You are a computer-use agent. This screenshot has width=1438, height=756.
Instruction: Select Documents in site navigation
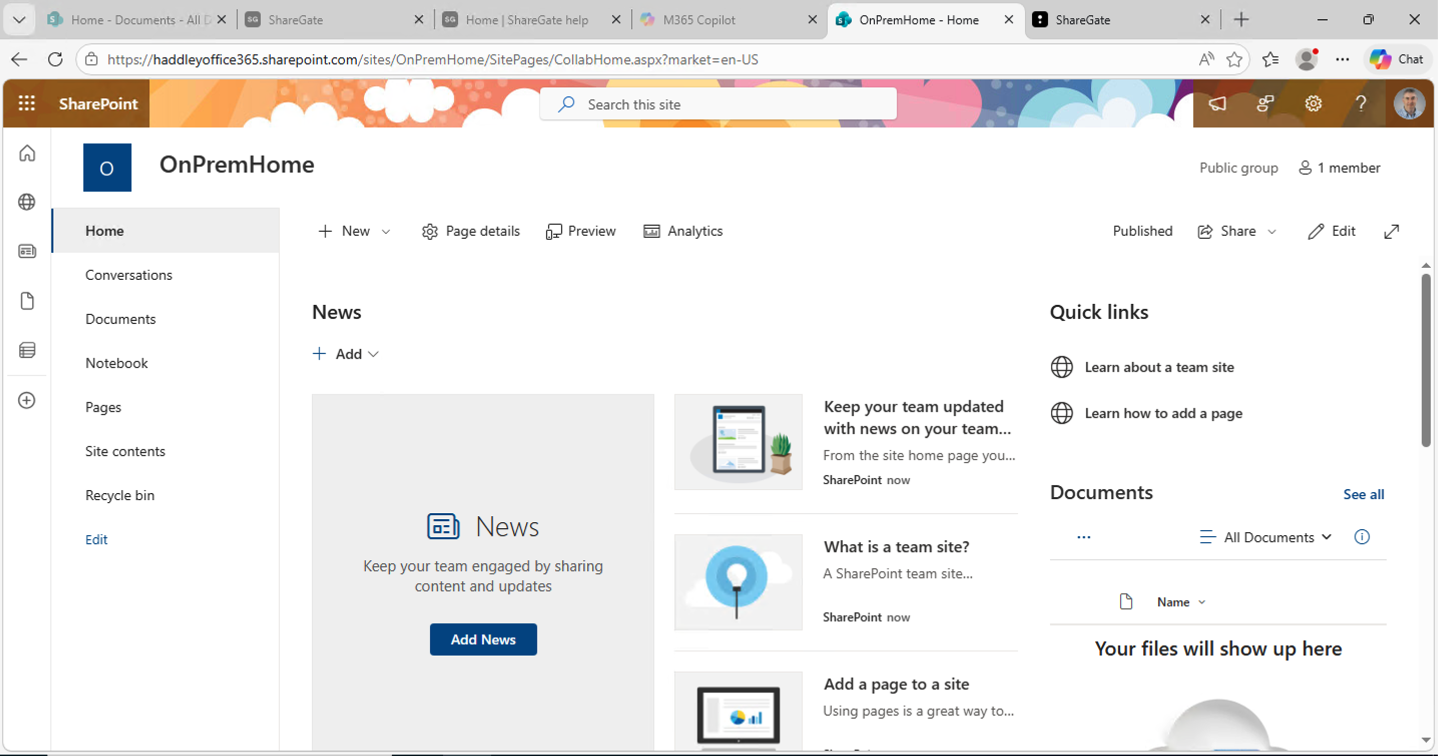(x=120, y=319)
